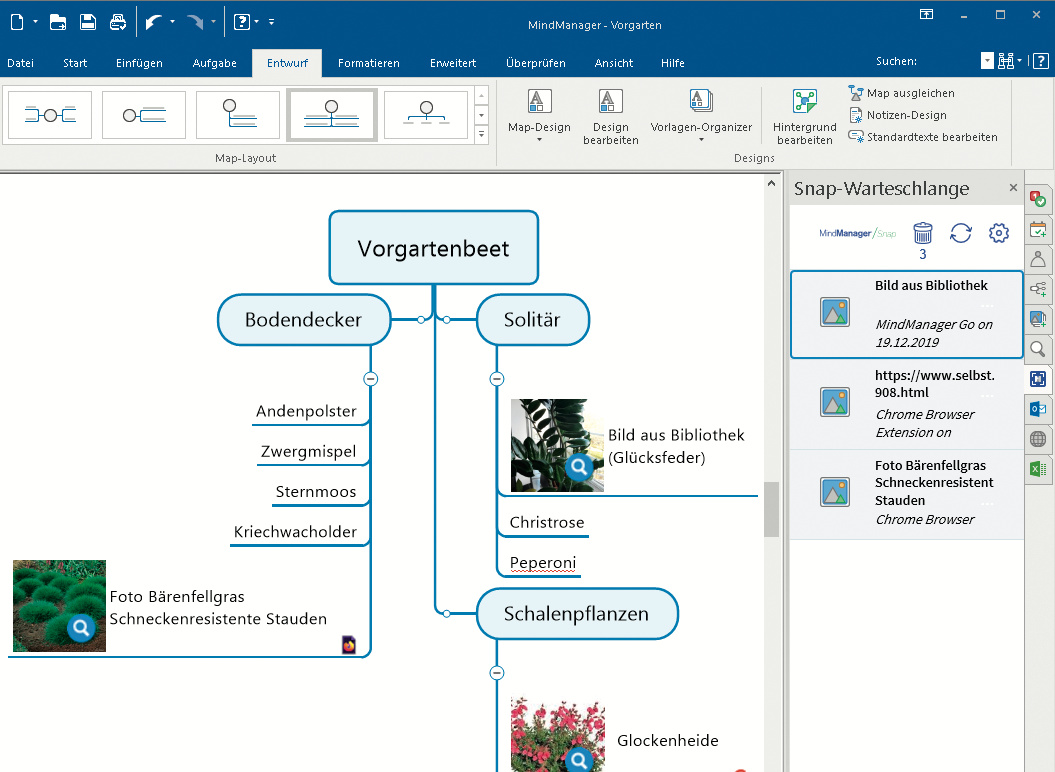
Task: Switch to the Überprüfen tab
Action: (x=536, y=63)
